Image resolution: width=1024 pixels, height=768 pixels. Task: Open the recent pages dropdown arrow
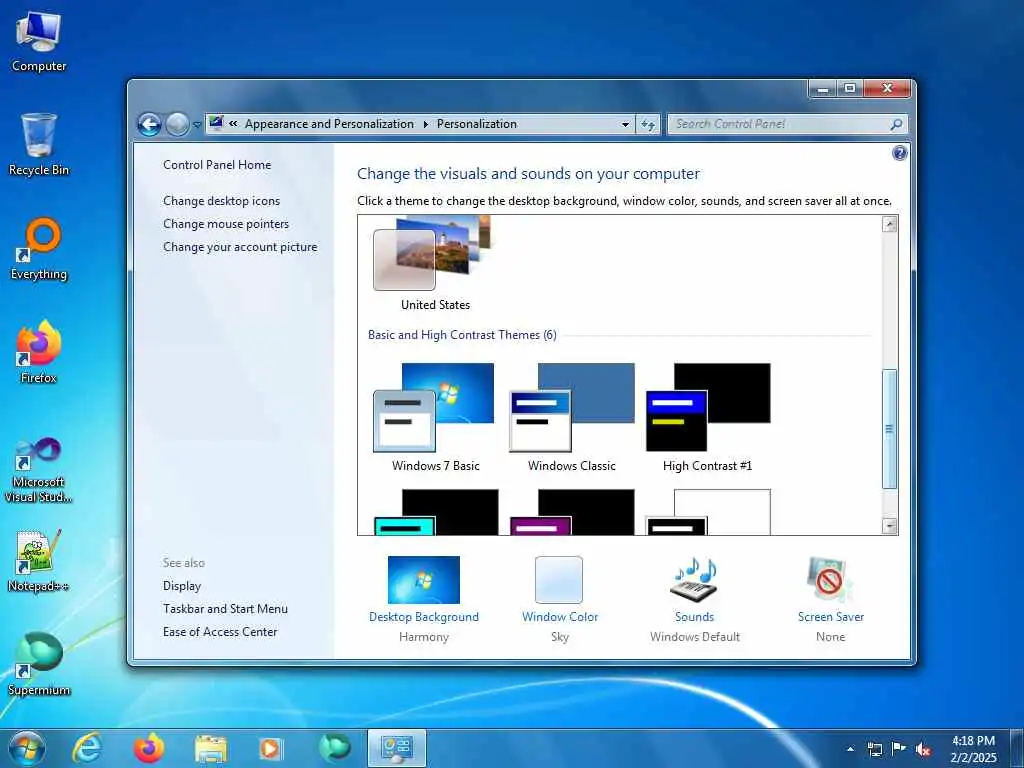tap(197, 124)
